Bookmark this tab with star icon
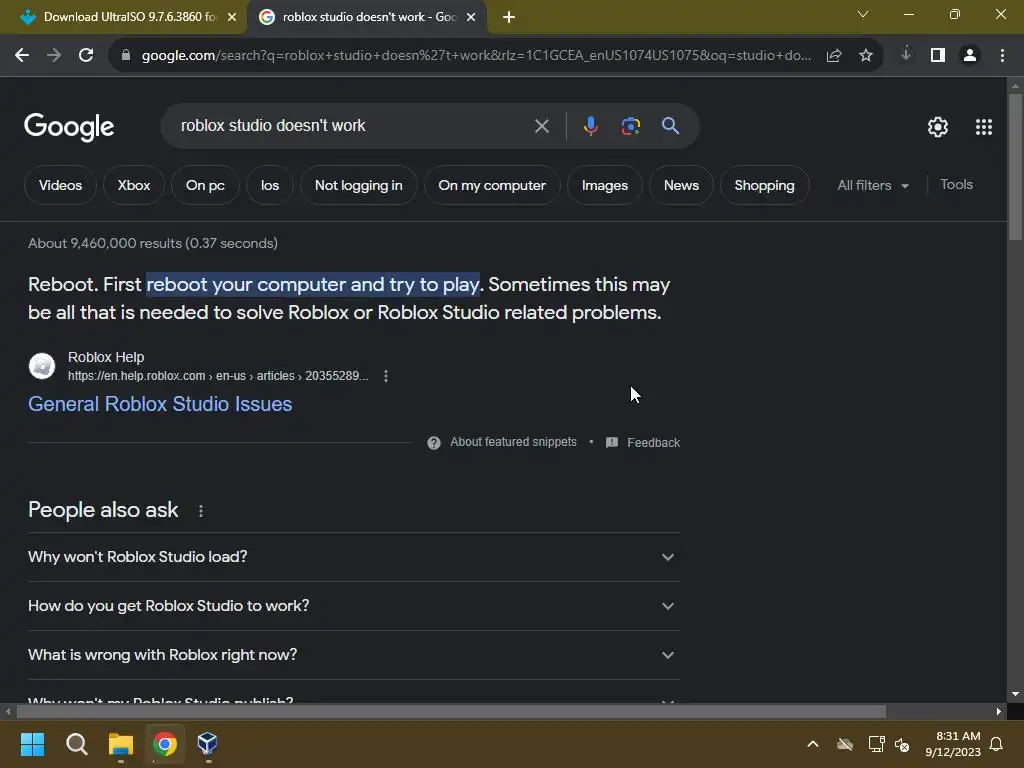The width and height of the screenshot is (1024, 768). tap(866, 56)
